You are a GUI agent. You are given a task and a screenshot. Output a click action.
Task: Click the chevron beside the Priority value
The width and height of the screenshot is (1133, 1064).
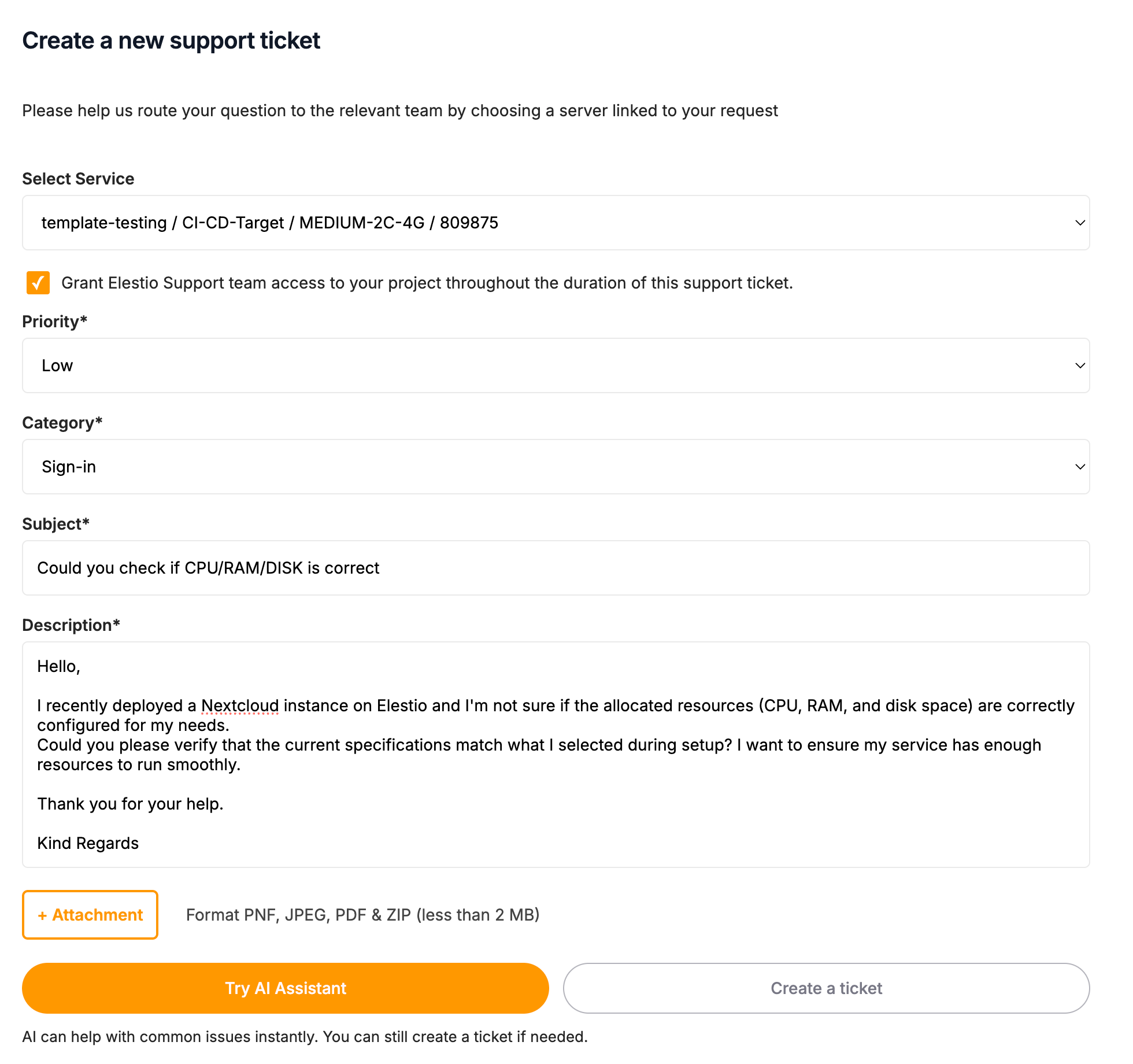tap(1080, 365)
